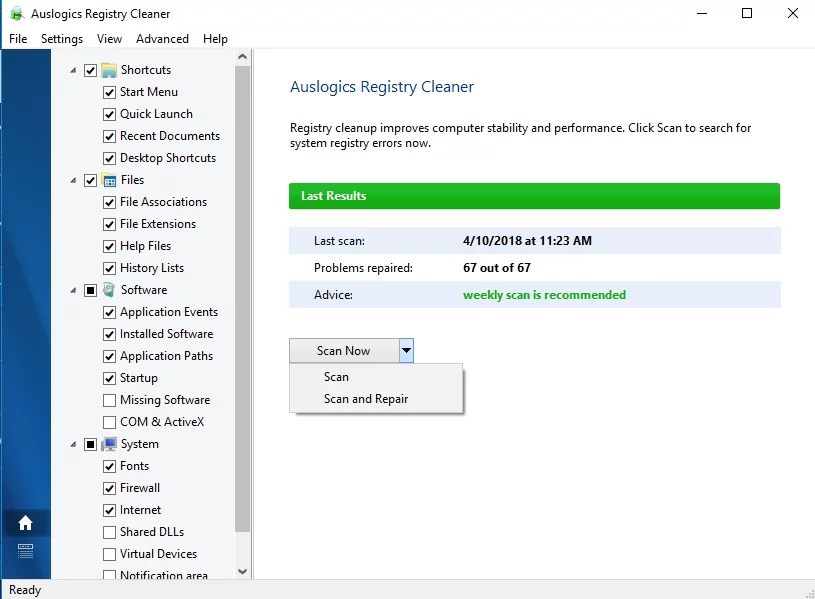
Task: Click the tree panel scroll down arrow
Action: (x=242, y=572)
